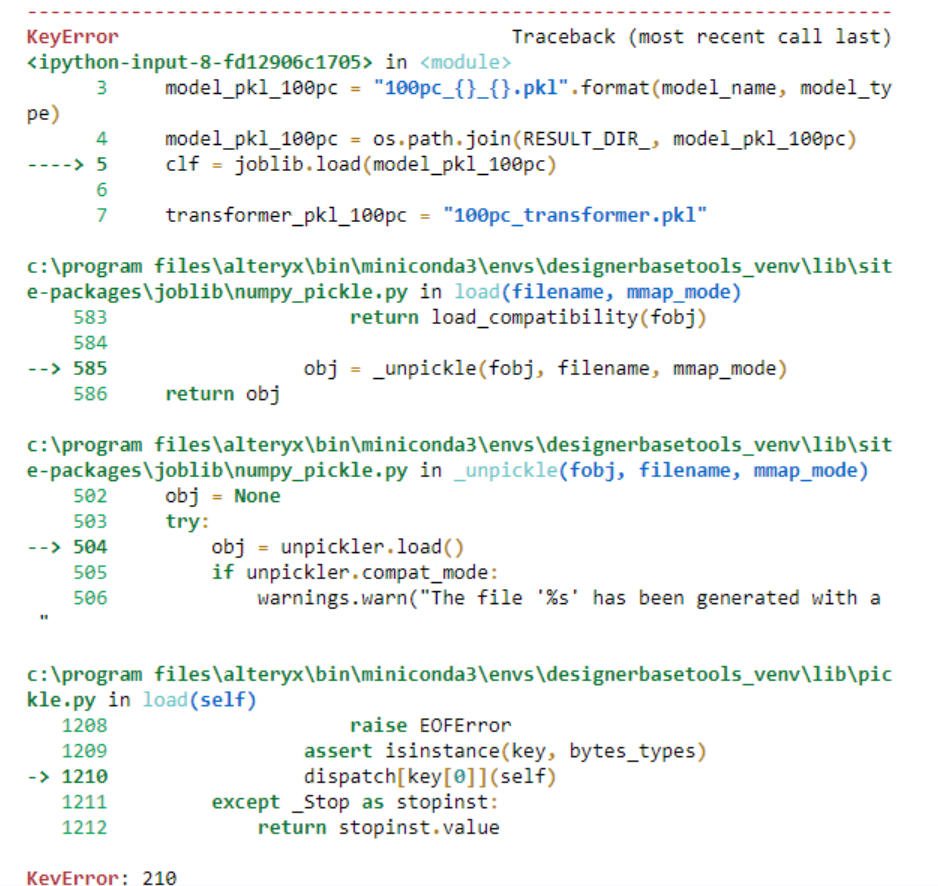The width and height of the screenshot is (938, 886).
Task: Click line number 504 in _unpickle frame
Action: pos(94,546)
